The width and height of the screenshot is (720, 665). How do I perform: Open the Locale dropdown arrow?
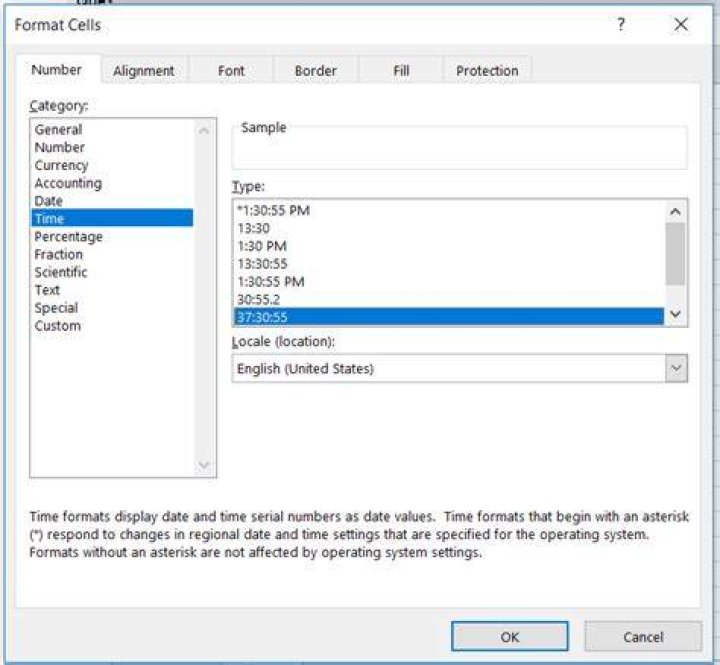coord(676,368)
